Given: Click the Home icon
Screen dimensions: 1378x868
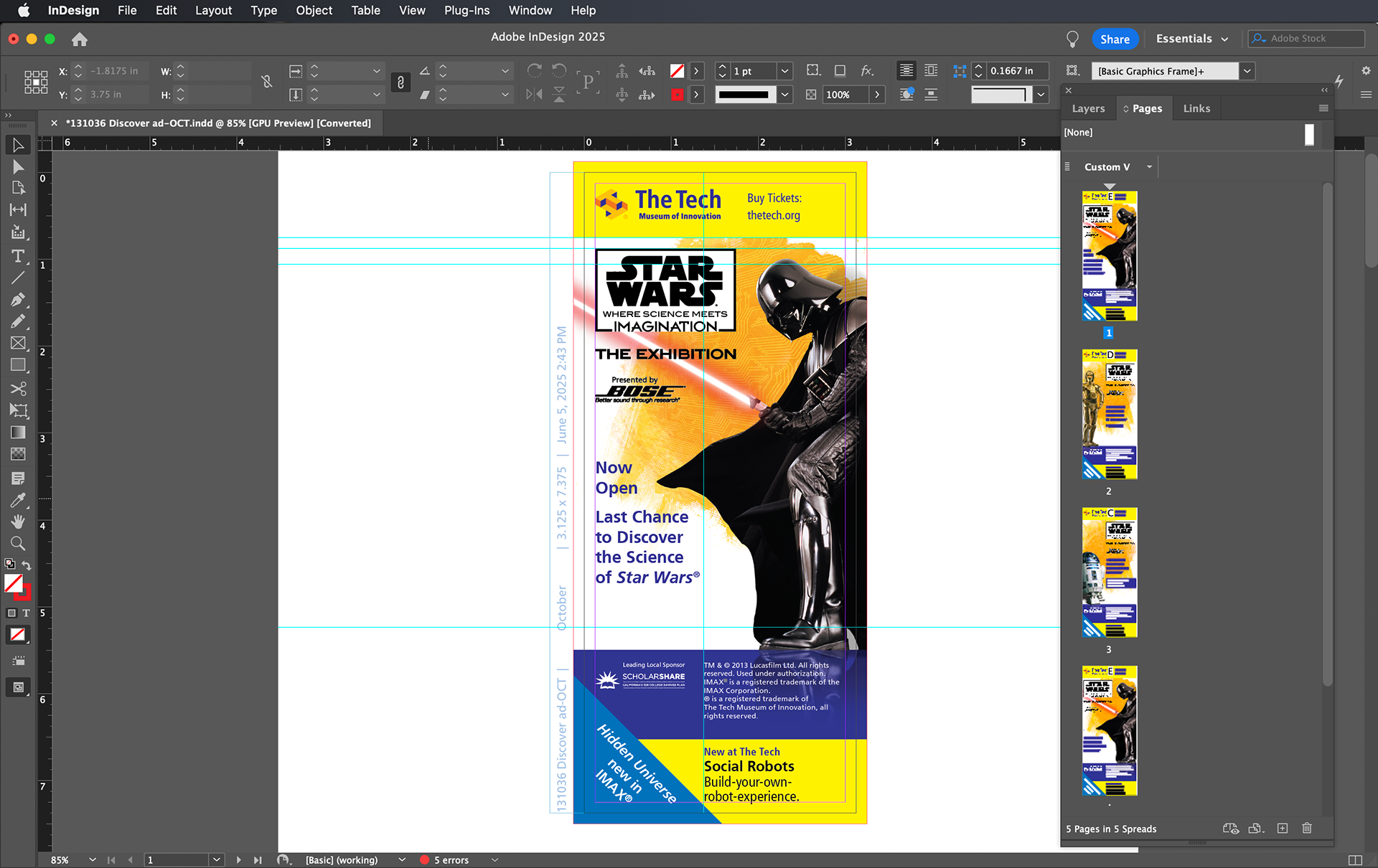Looking at the screenshot, I should (80, 39).
